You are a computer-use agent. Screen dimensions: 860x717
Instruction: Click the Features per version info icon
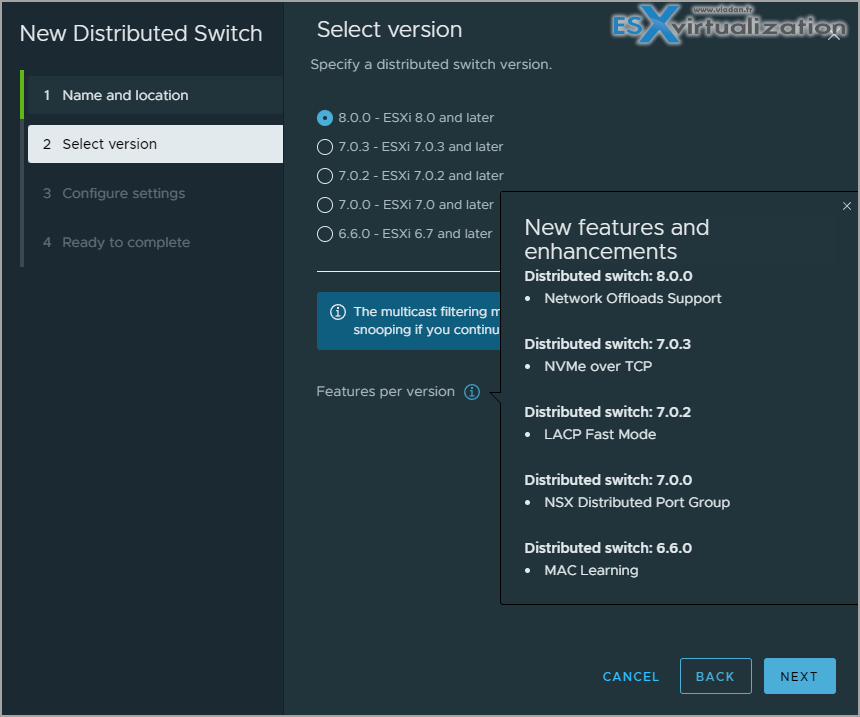click(x=472, y=392)
